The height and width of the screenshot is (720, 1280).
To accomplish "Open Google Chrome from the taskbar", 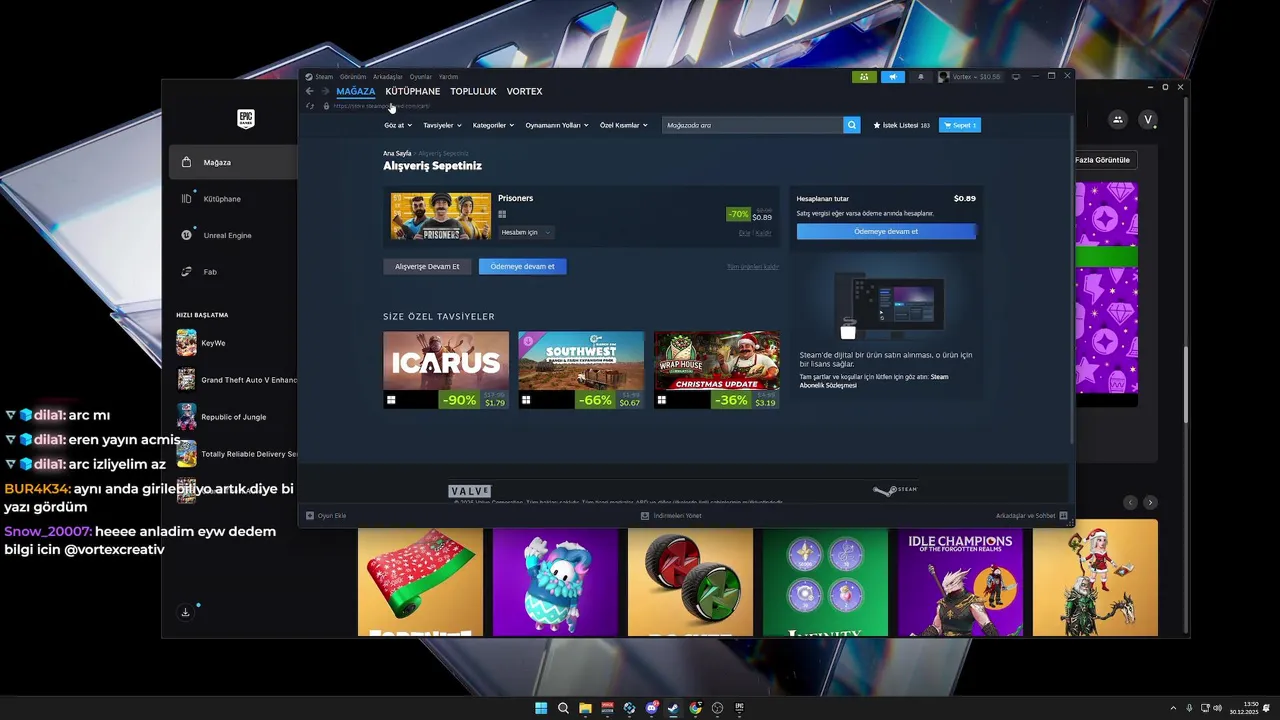I will click(x=695, y=708).
